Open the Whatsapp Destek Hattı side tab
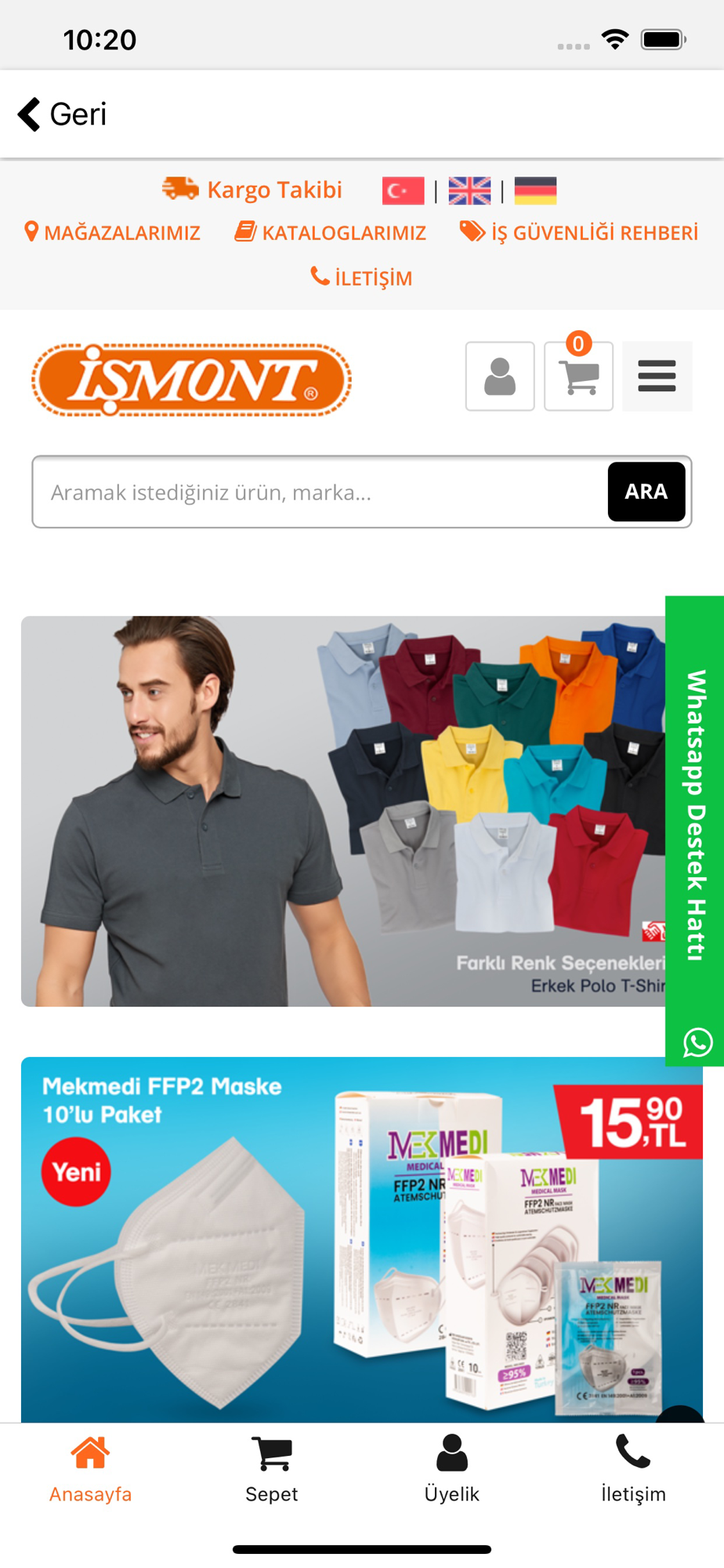 (695, 831)
